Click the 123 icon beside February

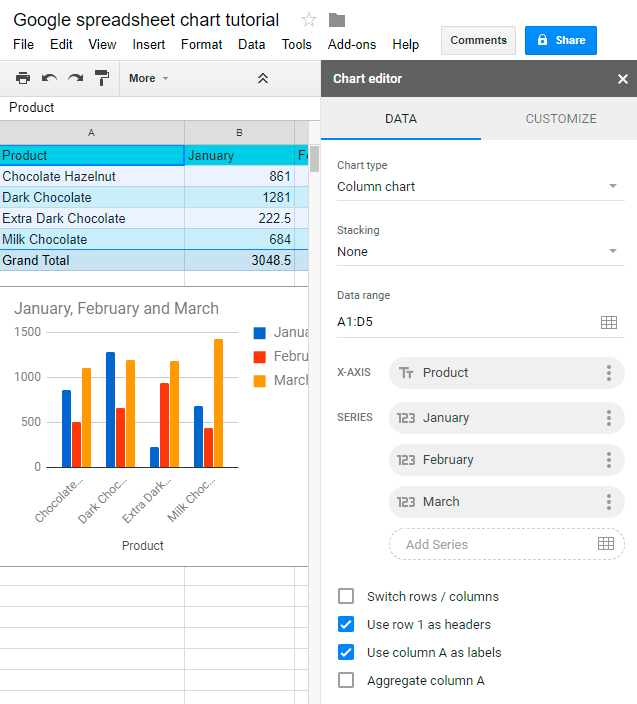(406, 460)
